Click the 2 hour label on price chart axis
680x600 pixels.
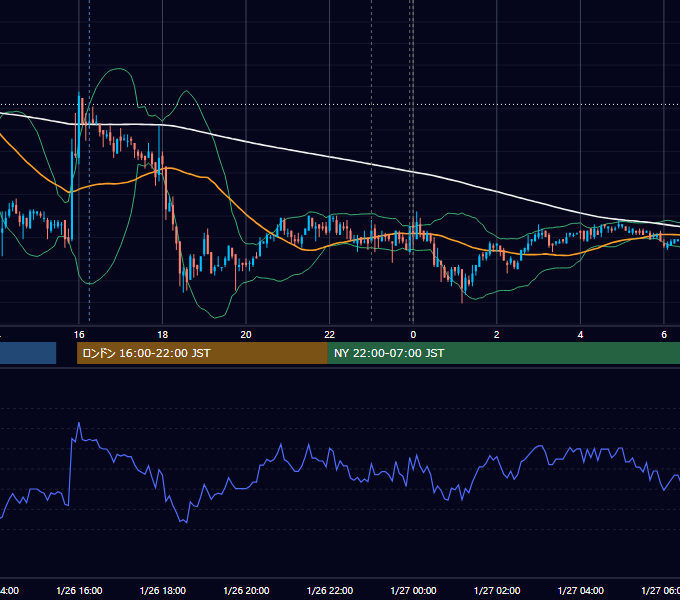coord(497,334)
